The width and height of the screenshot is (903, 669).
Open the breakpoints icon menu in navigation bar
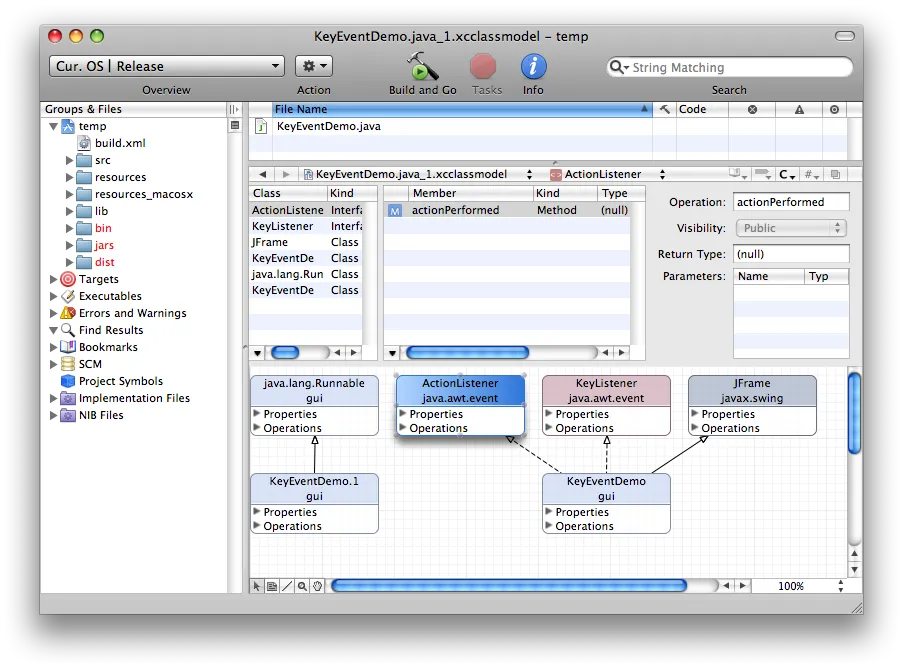763,174
